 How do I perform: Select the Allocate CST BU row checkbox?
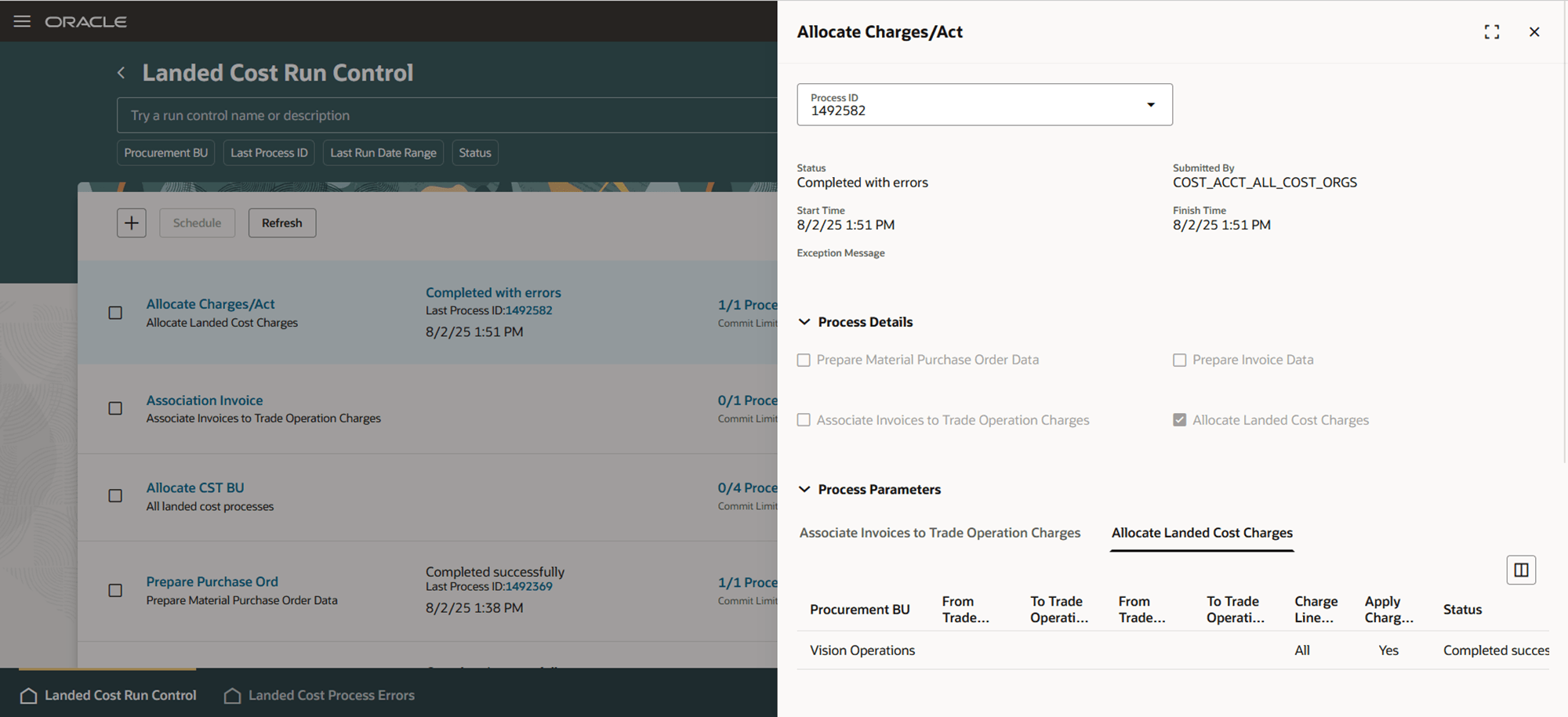(x=115, y=496)
